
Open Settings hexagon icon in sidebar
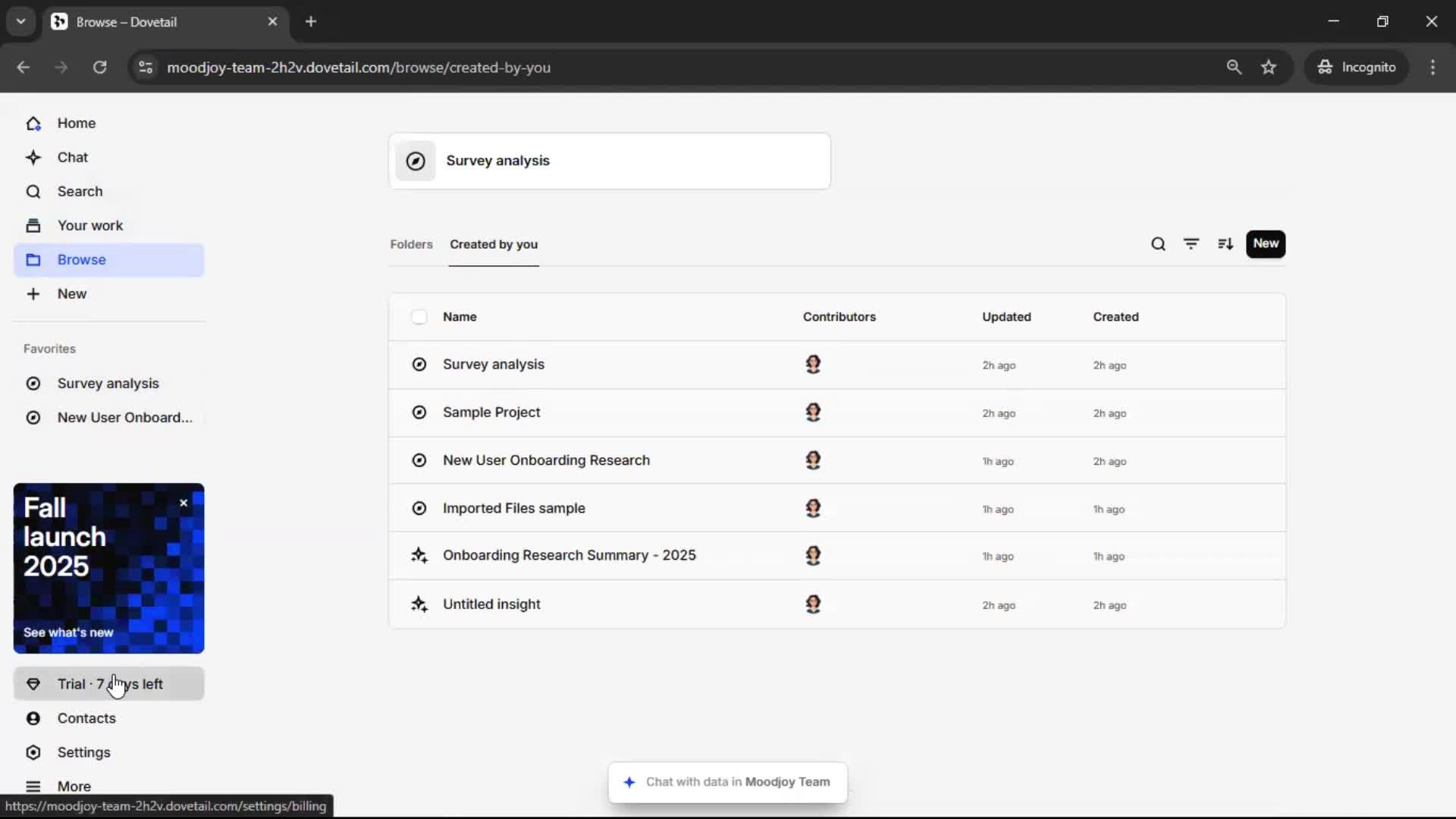(x=33, y=752)
